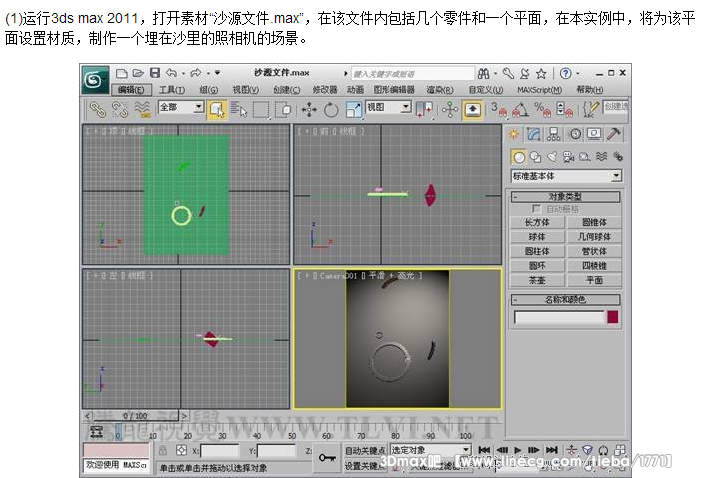Open the 创建(C) menu
The height and width of the screenshot is (478, 701).
point(287,90)
